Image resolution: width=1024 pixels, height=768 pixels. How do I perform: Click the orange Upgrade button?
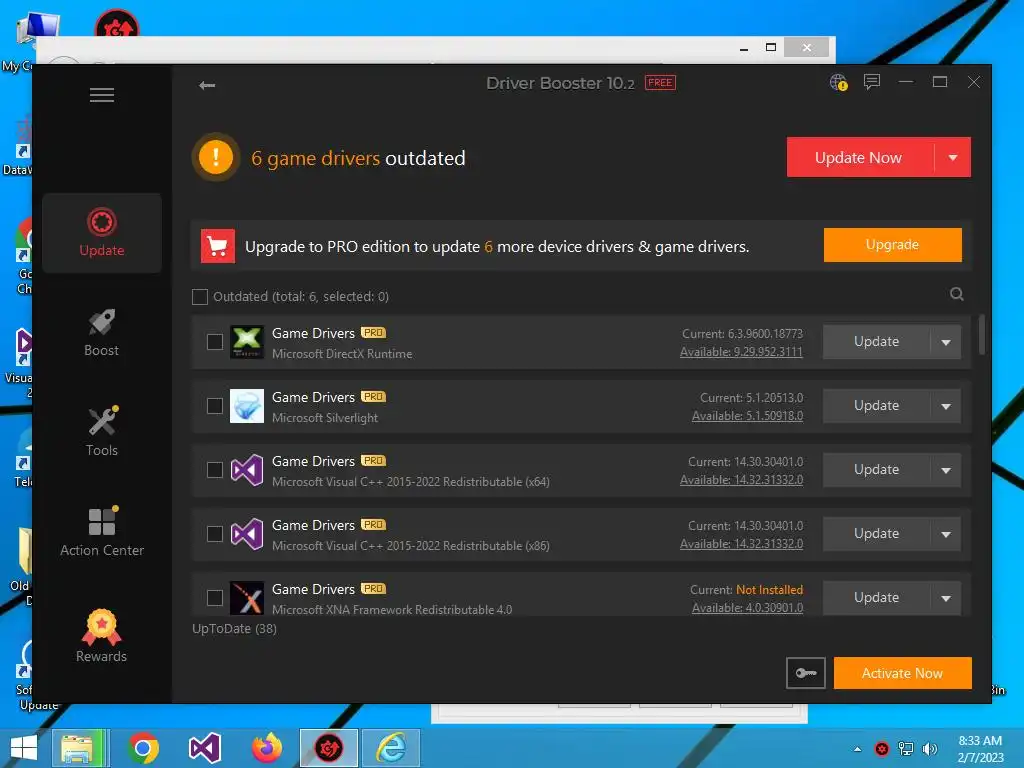pos(892,245)
